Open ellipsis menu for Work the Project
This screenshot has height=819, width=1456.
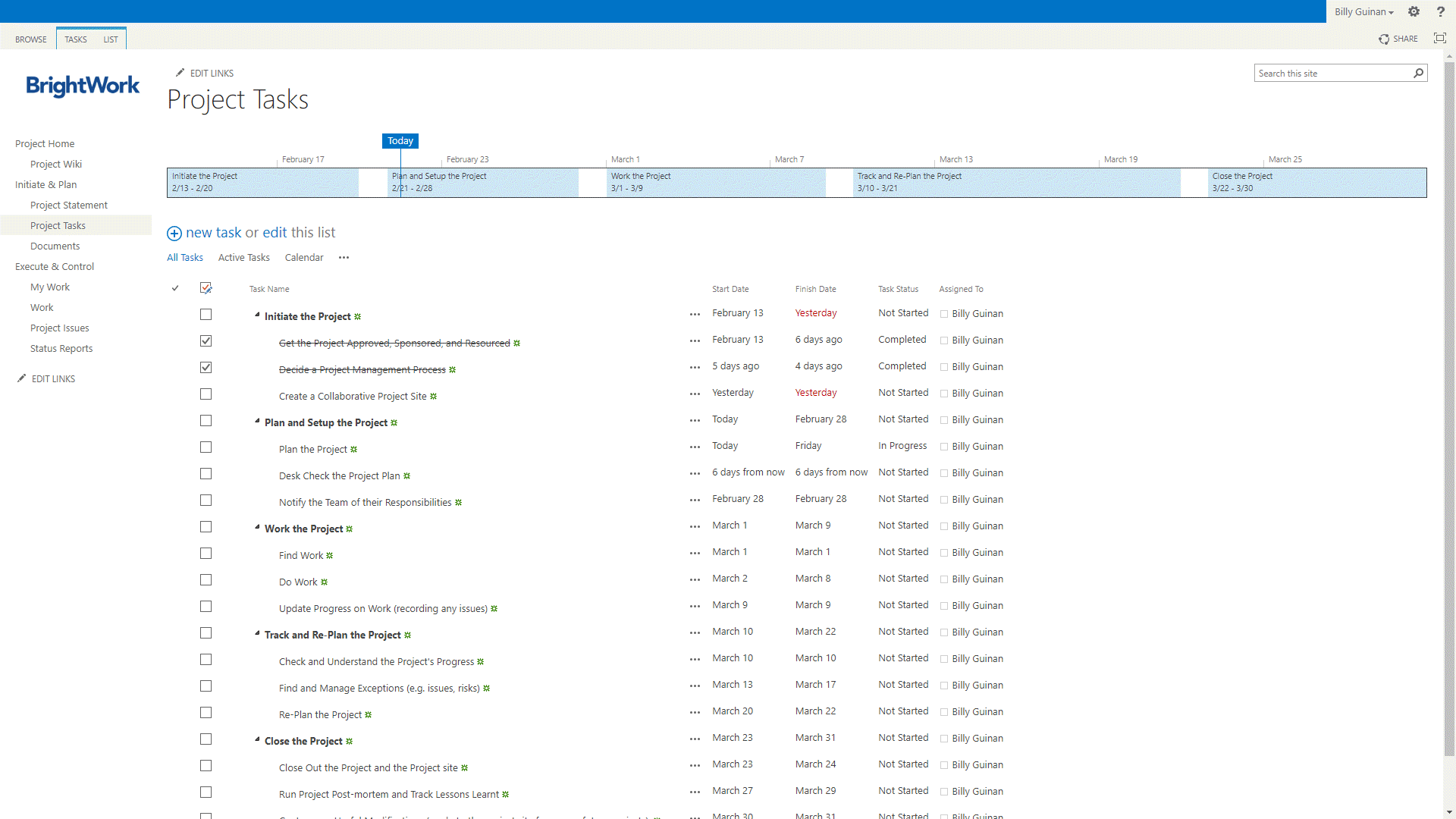click(x=695, y=526)
